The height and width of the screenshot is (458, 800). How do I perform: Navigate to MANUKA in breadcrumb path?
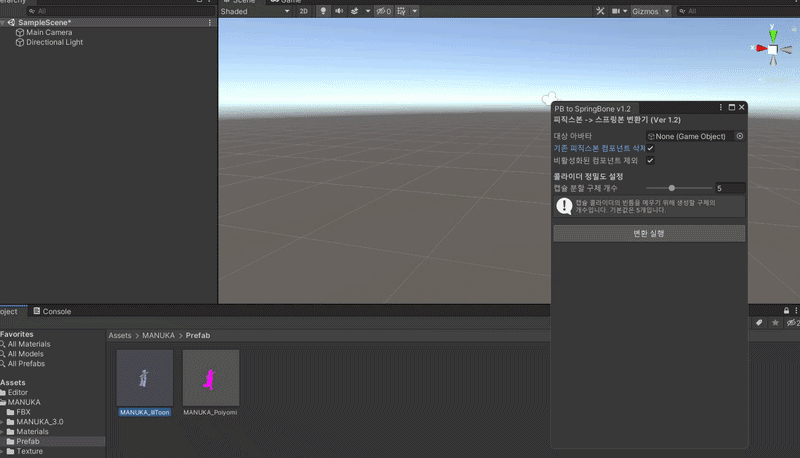(158, 335)
